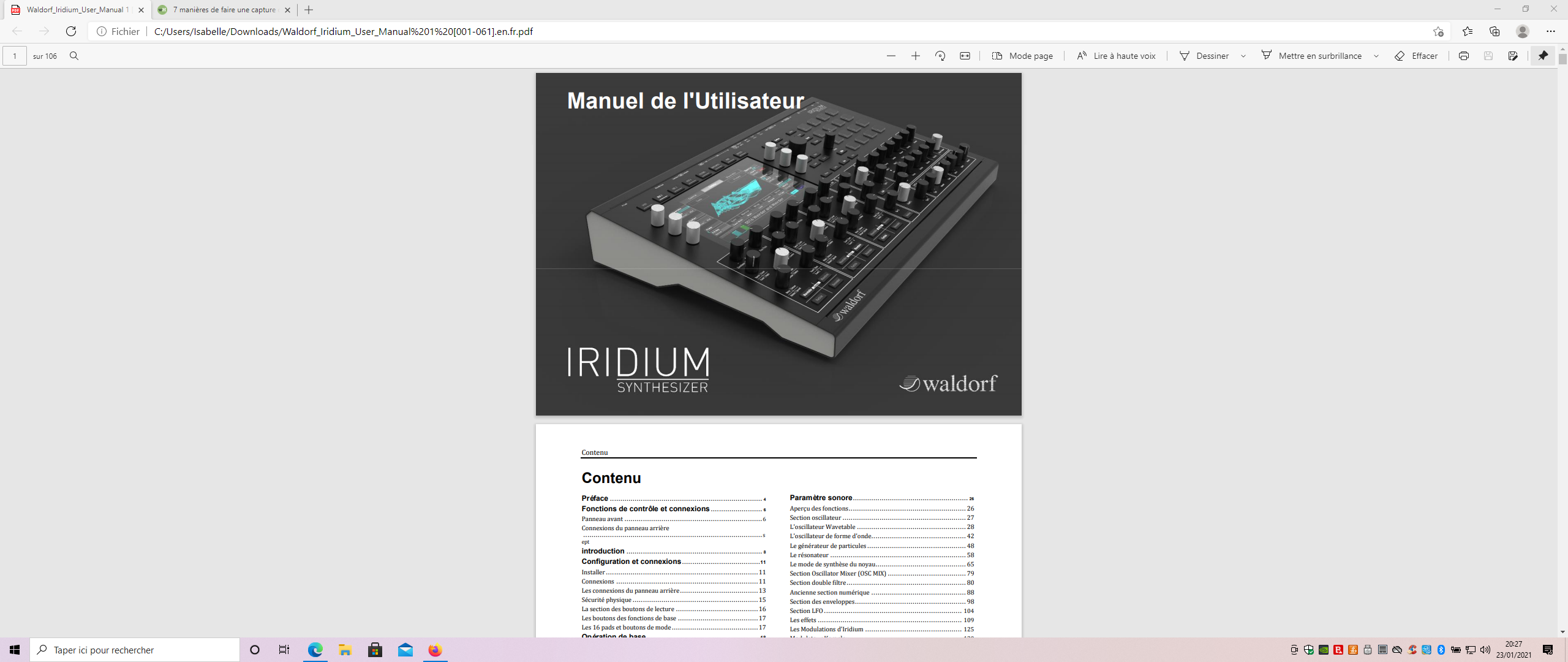Open Microsoft Edge from taskbar

315,650
